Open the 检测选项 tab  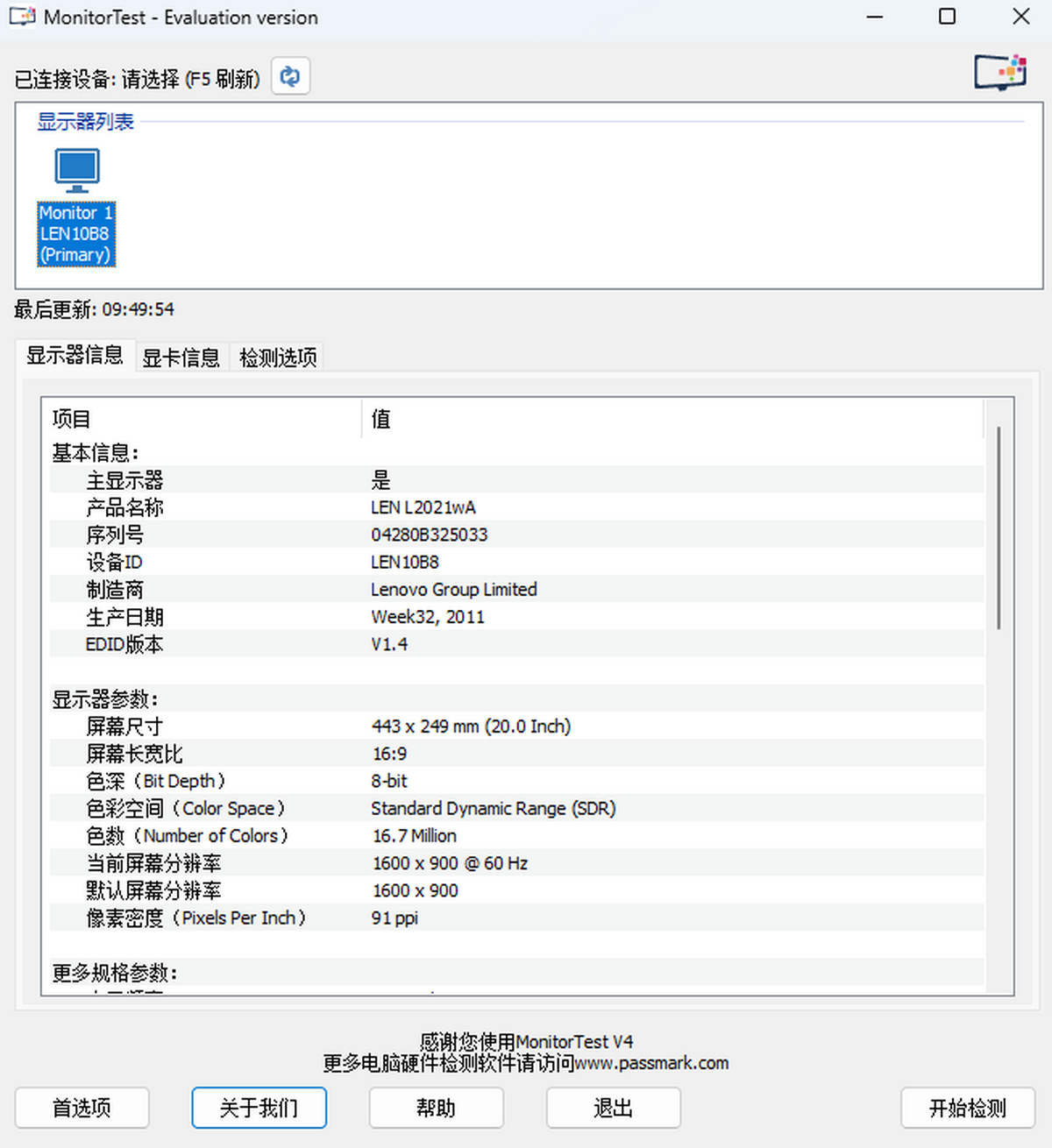point(278,358)
